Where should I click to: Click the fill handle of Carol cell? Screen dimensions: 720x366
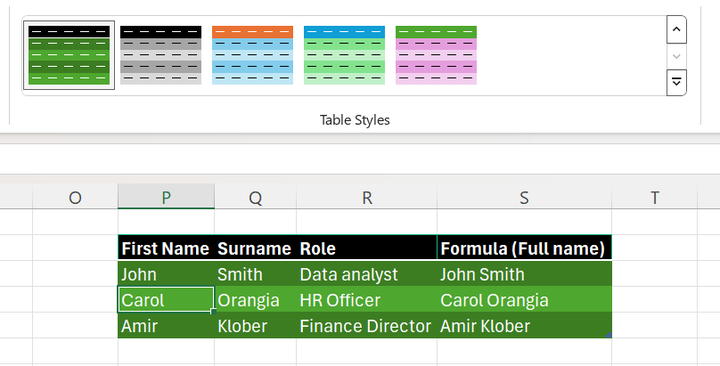(214, 311)
